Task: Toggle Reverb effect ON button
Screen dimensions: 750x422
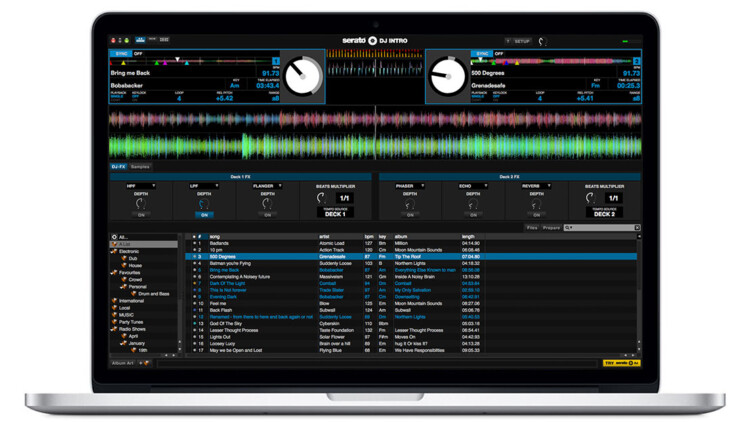Action: coord(536,215)
